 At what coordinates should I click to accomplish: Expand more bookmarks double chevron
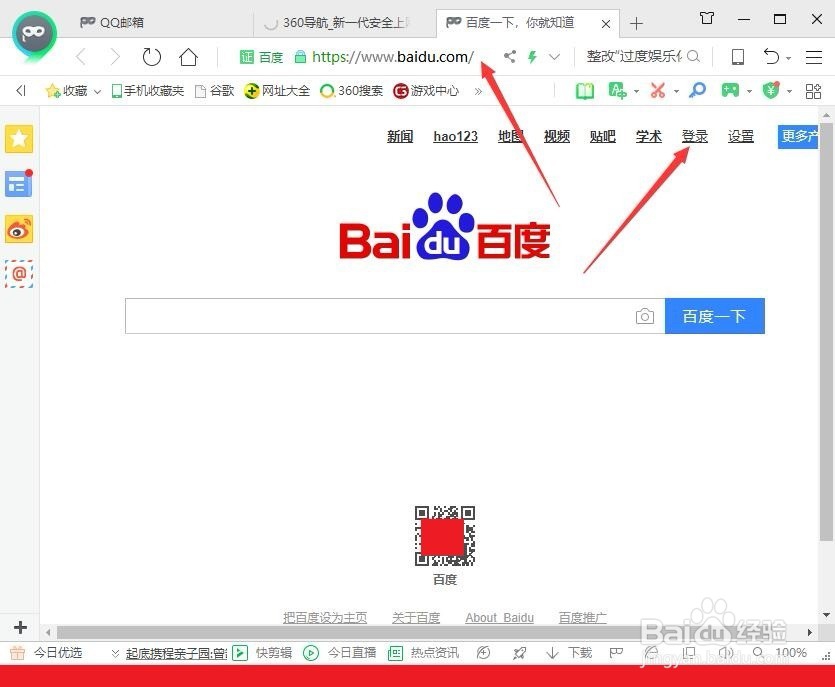[478, 91]
